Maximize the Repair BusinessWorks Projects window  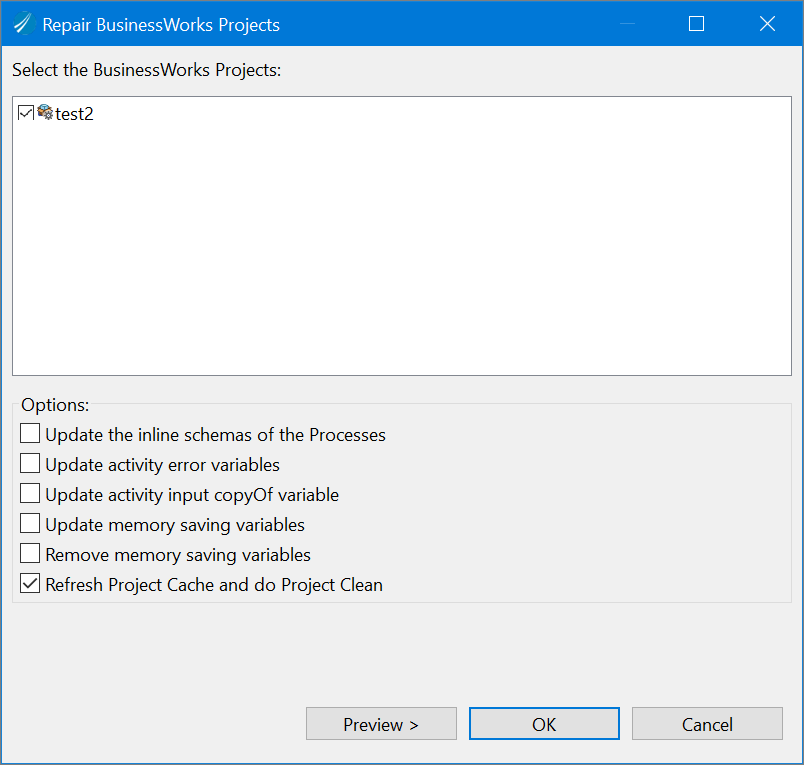(x=696, y=24)
